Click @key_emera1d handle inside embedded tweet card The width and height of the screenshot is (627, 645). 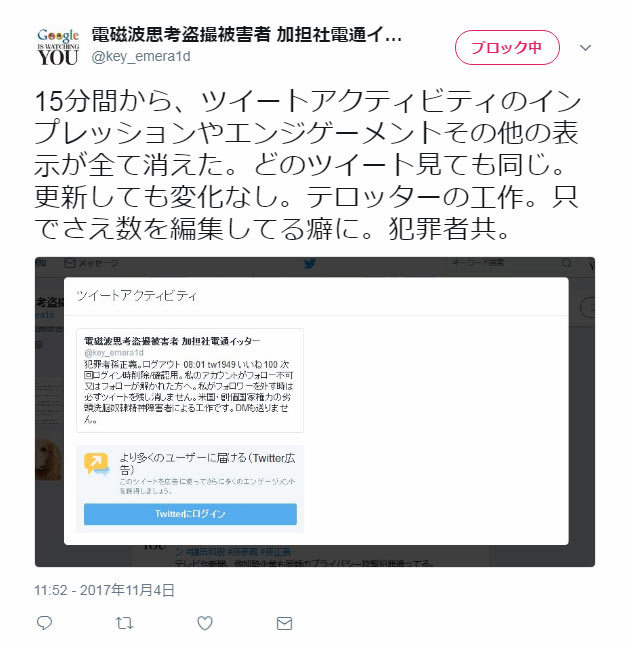(114, 353)
